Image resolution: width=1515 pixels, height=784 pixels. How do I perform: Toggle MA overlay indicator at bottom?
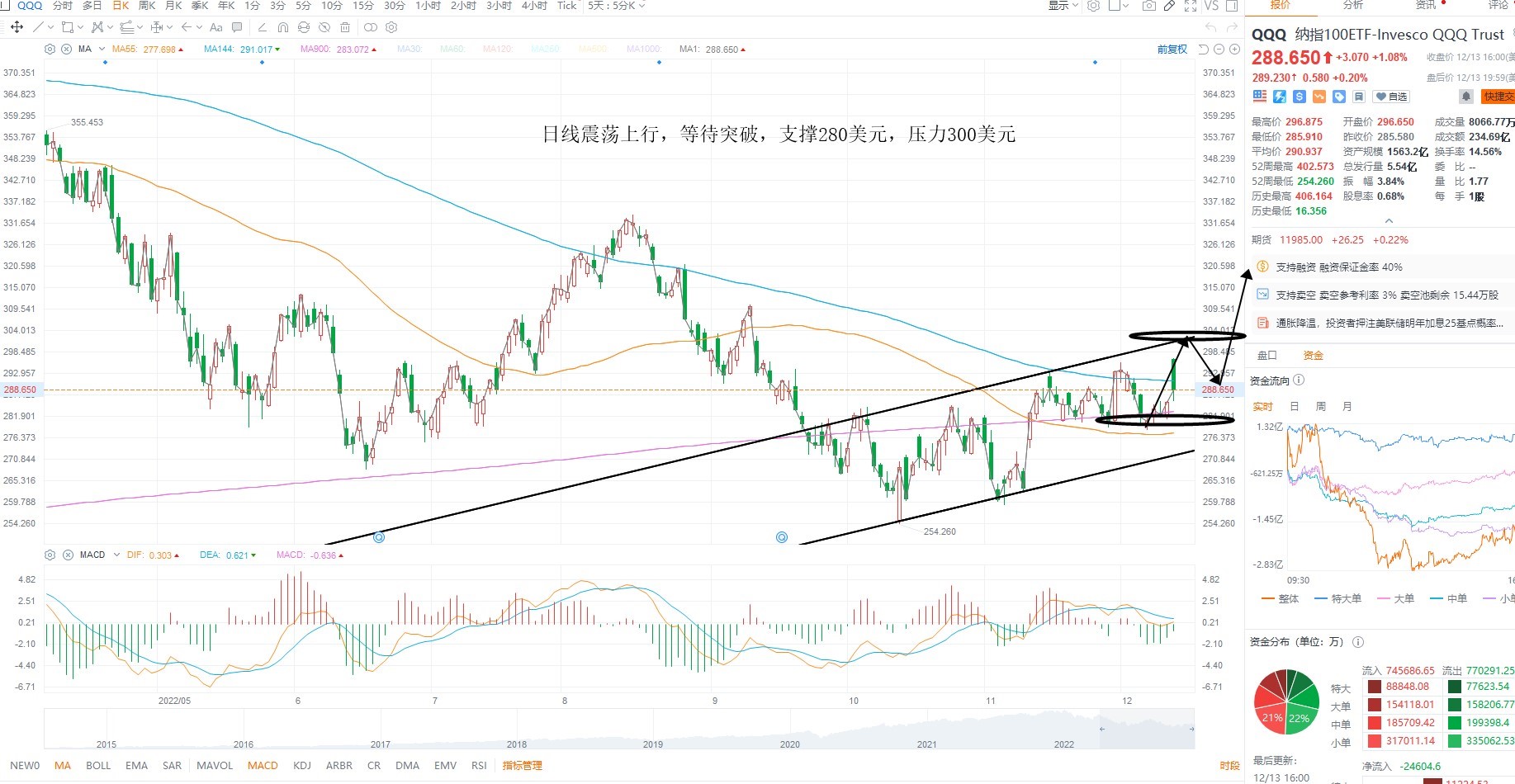click(63, 765)
